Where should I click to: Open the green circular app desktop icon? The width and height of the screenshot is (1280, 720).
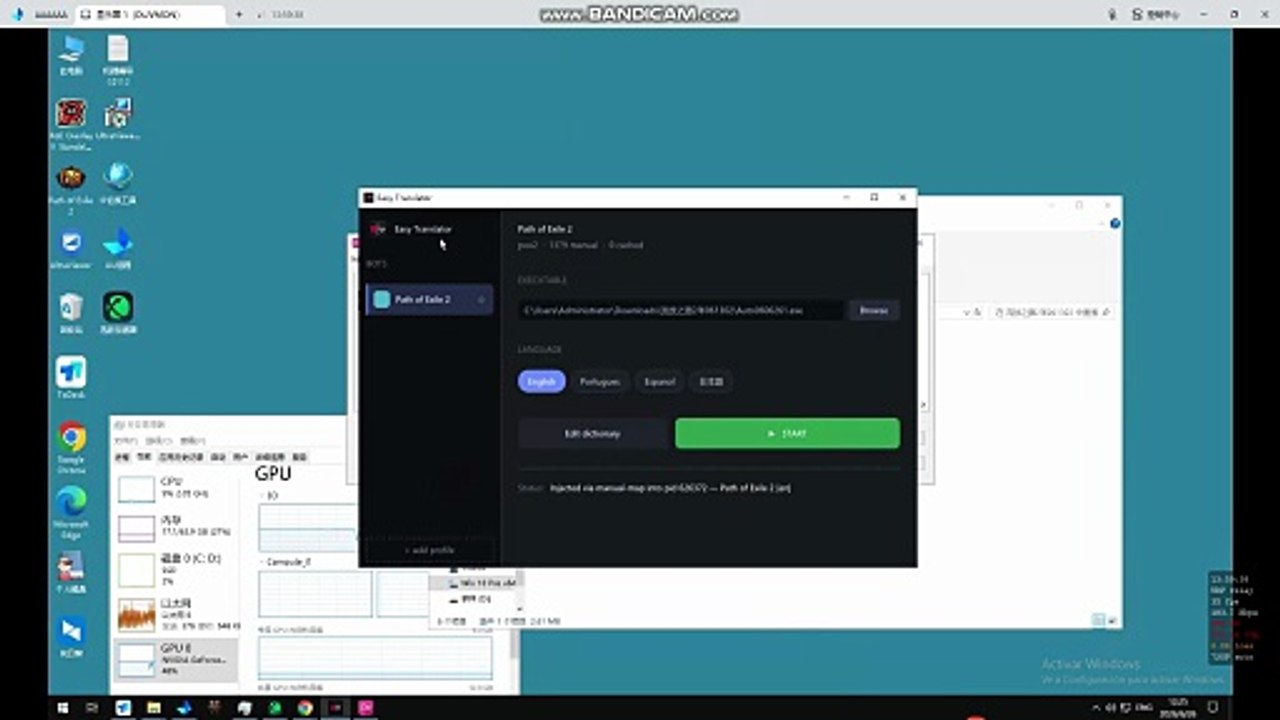[x=118, y=313]
